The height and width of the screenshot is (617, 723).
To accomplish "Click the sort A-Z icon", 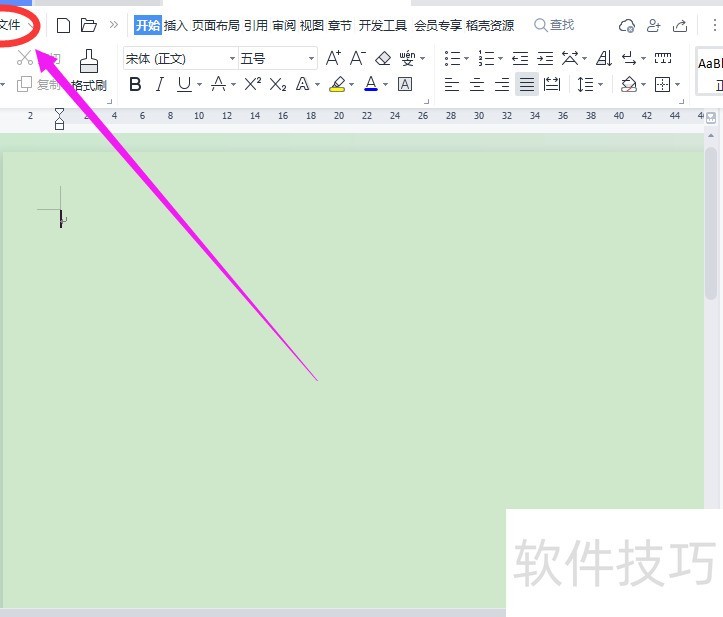I will (x=604, y=59).
